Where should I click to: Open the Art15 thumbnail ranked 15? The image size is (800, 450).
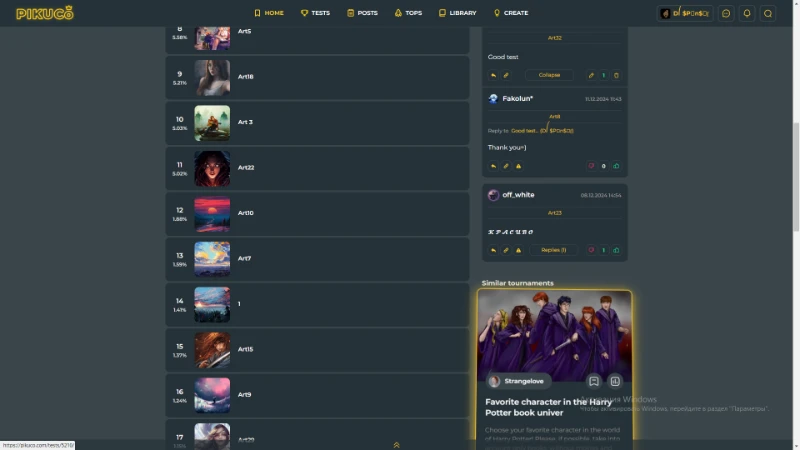212,350
